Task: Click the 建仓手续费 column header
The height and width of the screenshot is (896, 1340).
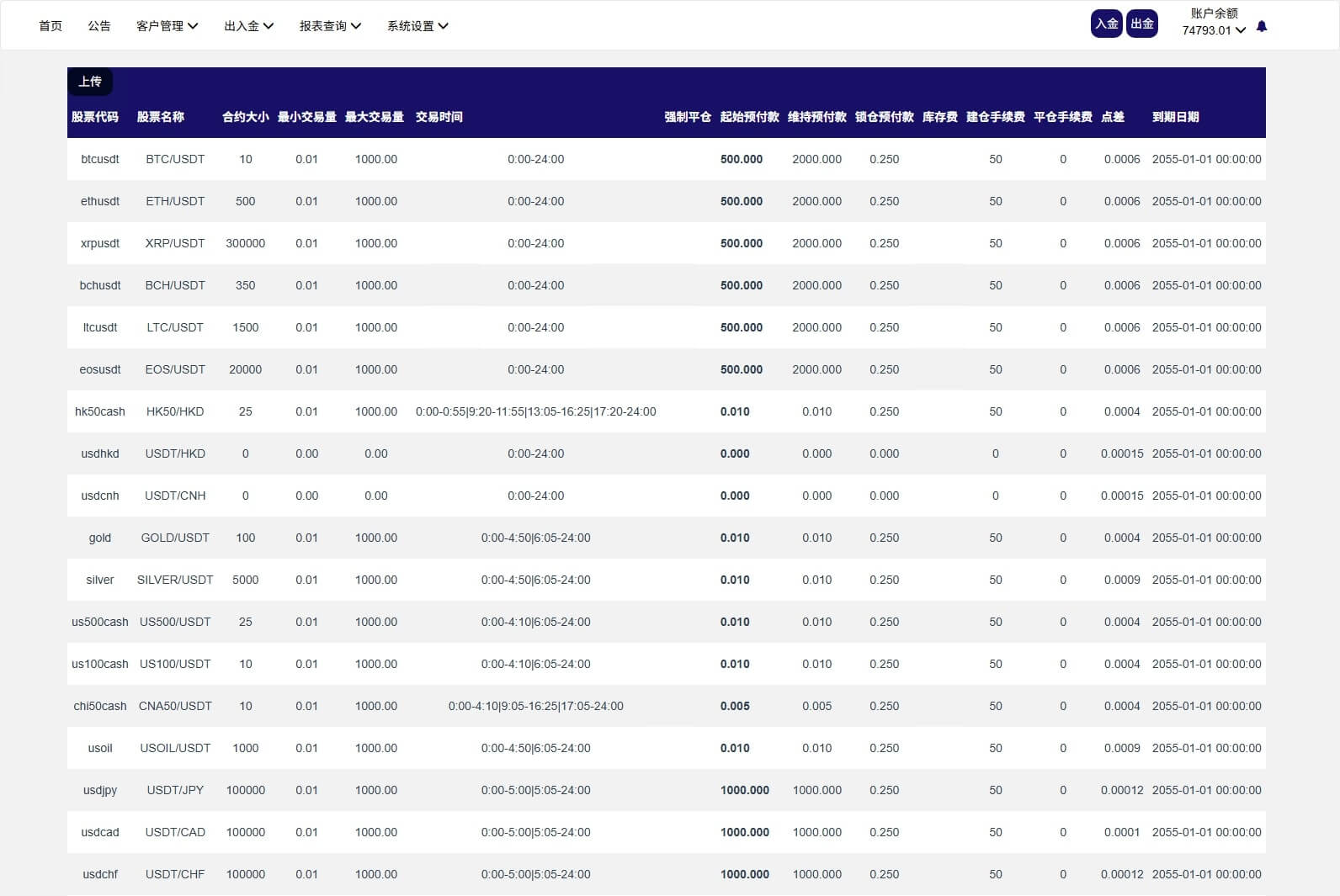Action: pyautogui.click(x=996, y=117)
